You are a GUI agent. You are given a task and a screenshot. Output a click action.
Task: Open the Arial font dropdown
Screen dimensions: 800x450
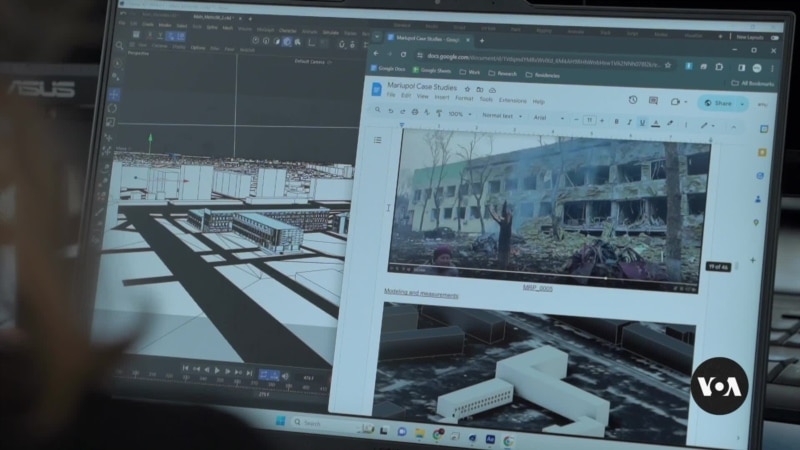(548, 118)
